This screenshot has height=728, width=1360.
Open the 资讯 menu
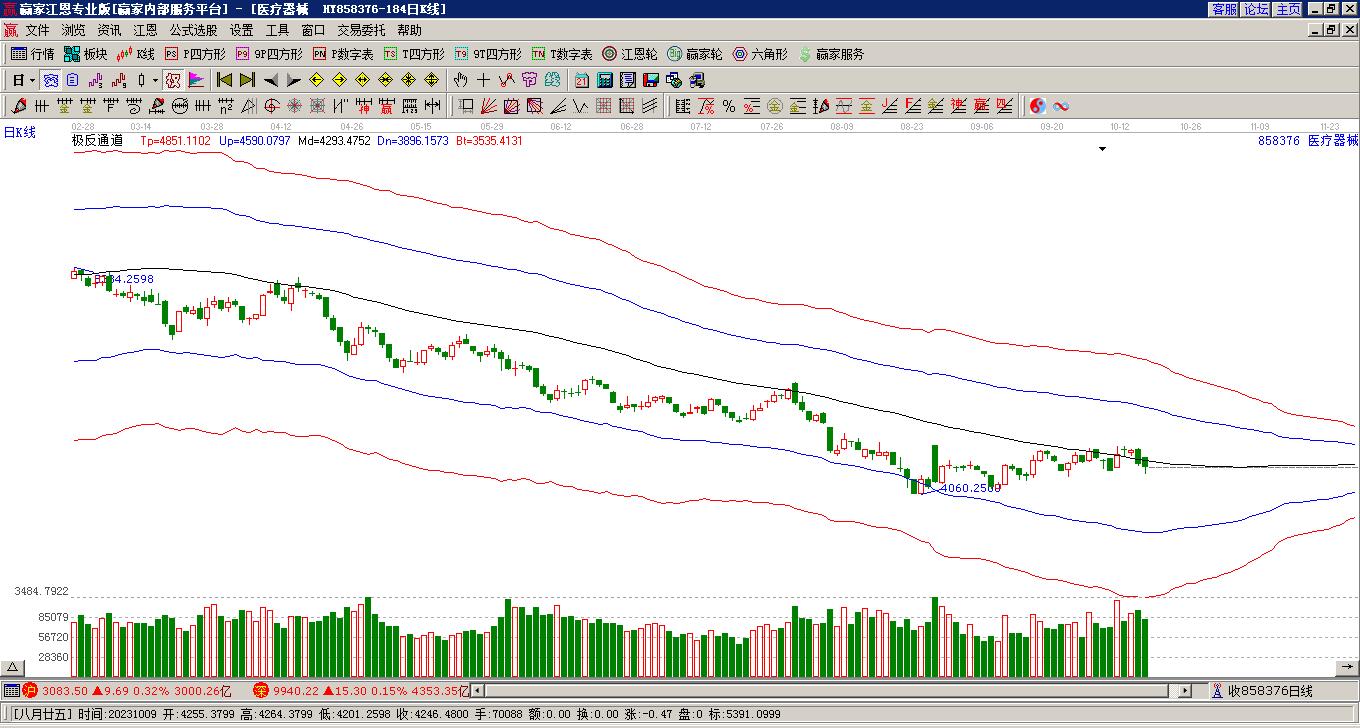point(109,30)
